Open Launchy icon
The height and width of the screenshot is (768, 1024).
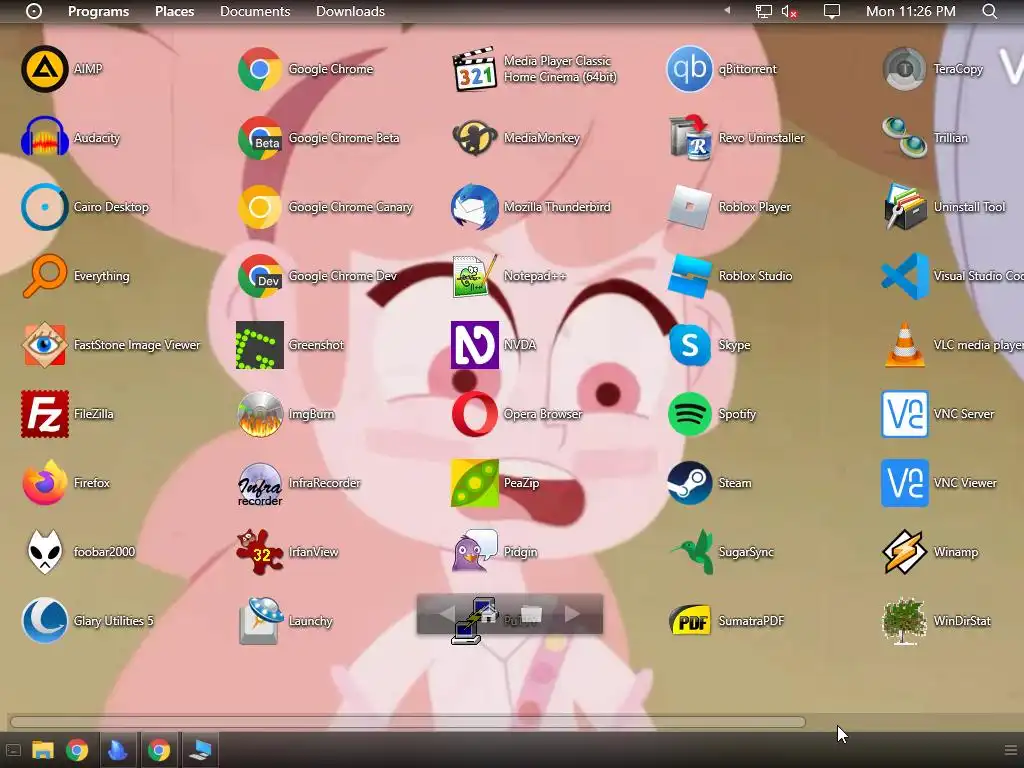[x=259, y=621]
